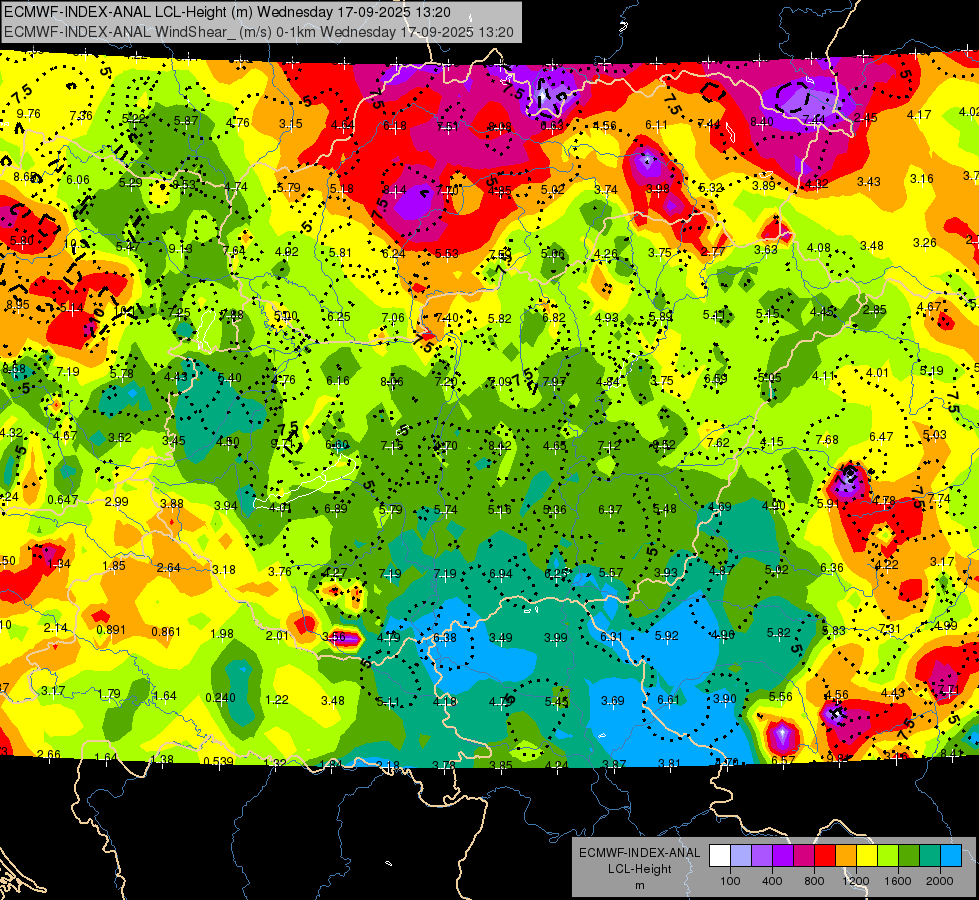
Task: Click the wind shear value 6.47
Action: coord(881,437)
